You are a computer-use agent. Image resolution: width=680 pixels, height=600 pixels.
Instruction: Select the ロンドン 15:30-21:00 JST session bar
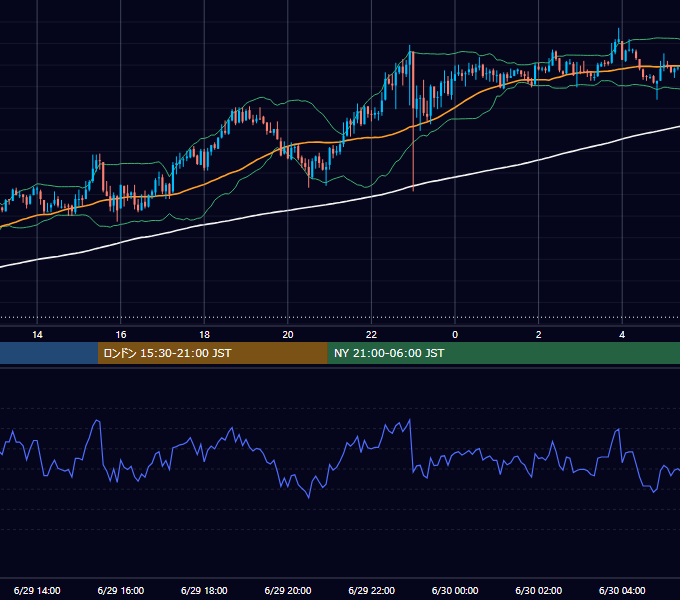pyautogui.click(x=212, y=353)
